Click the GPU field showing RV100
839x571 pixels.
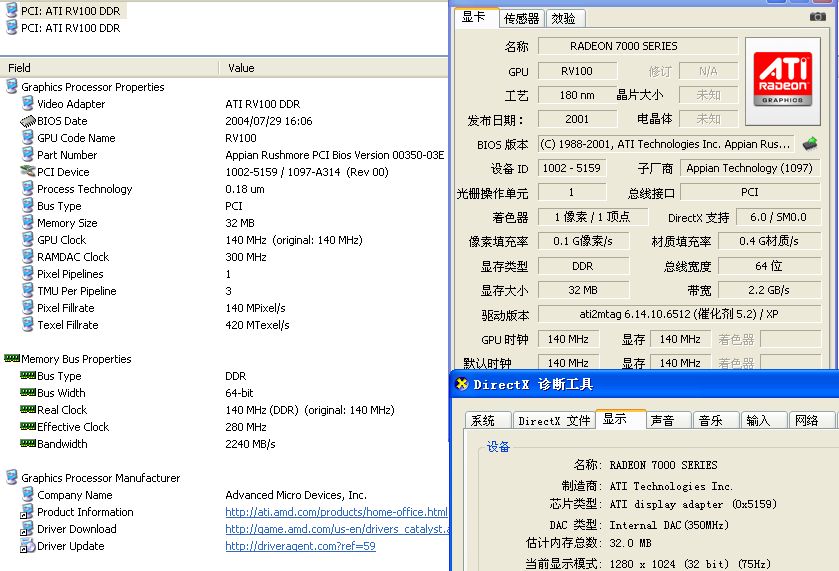[x=577, y=71]
